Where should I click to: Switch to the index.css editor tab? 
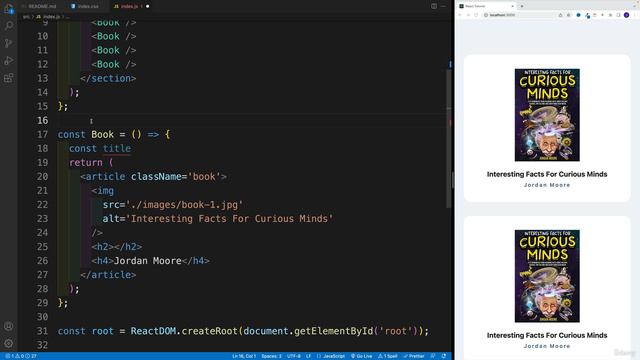point(85,6)
